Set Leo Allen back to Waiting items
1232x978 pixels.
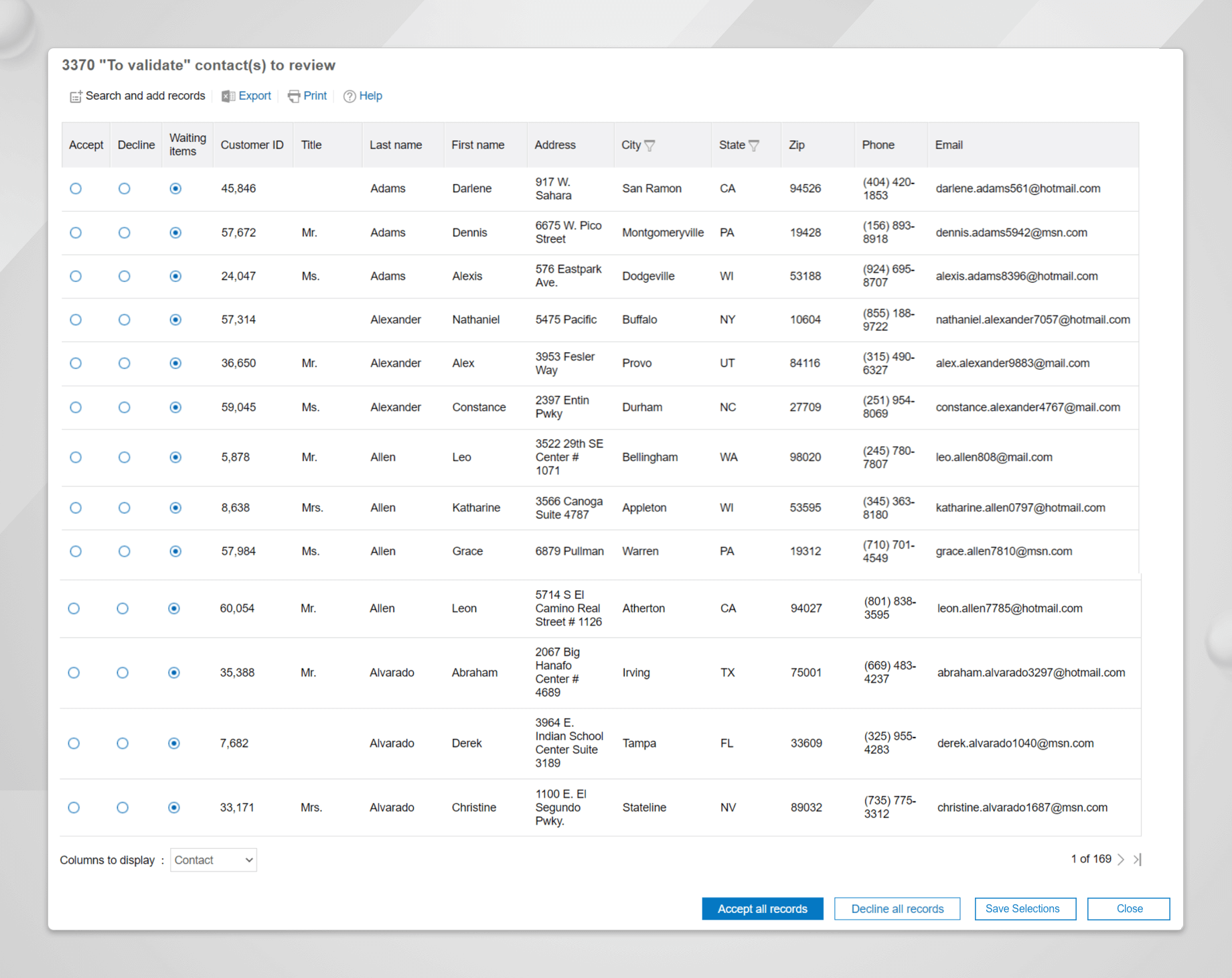pyautogui.click(x=175, y=457)
